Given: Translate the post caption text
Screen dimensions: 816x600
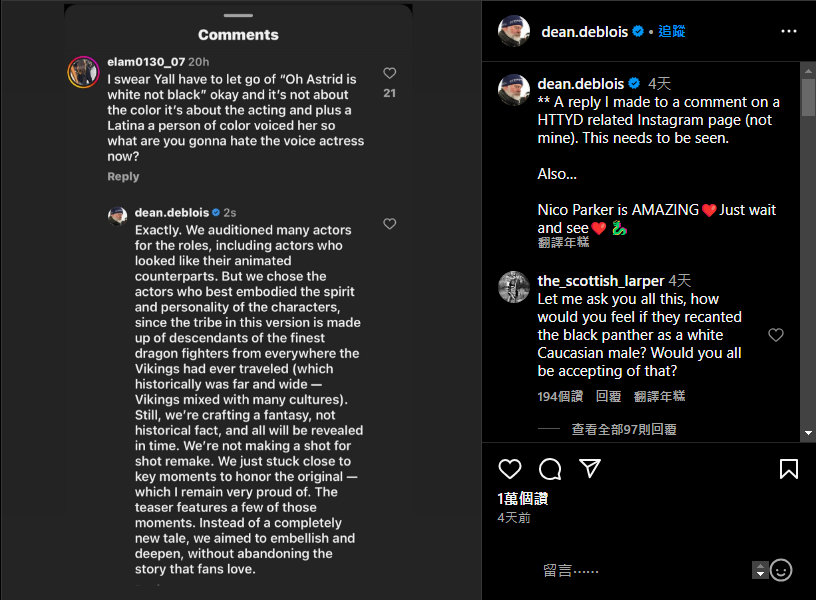Looking at the screenshot, I should point(563,242).
